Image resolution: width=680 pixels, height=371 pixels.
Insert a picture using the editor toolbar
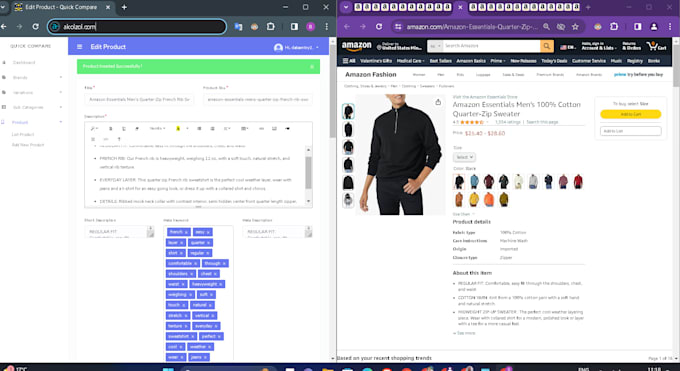point(274,128)
